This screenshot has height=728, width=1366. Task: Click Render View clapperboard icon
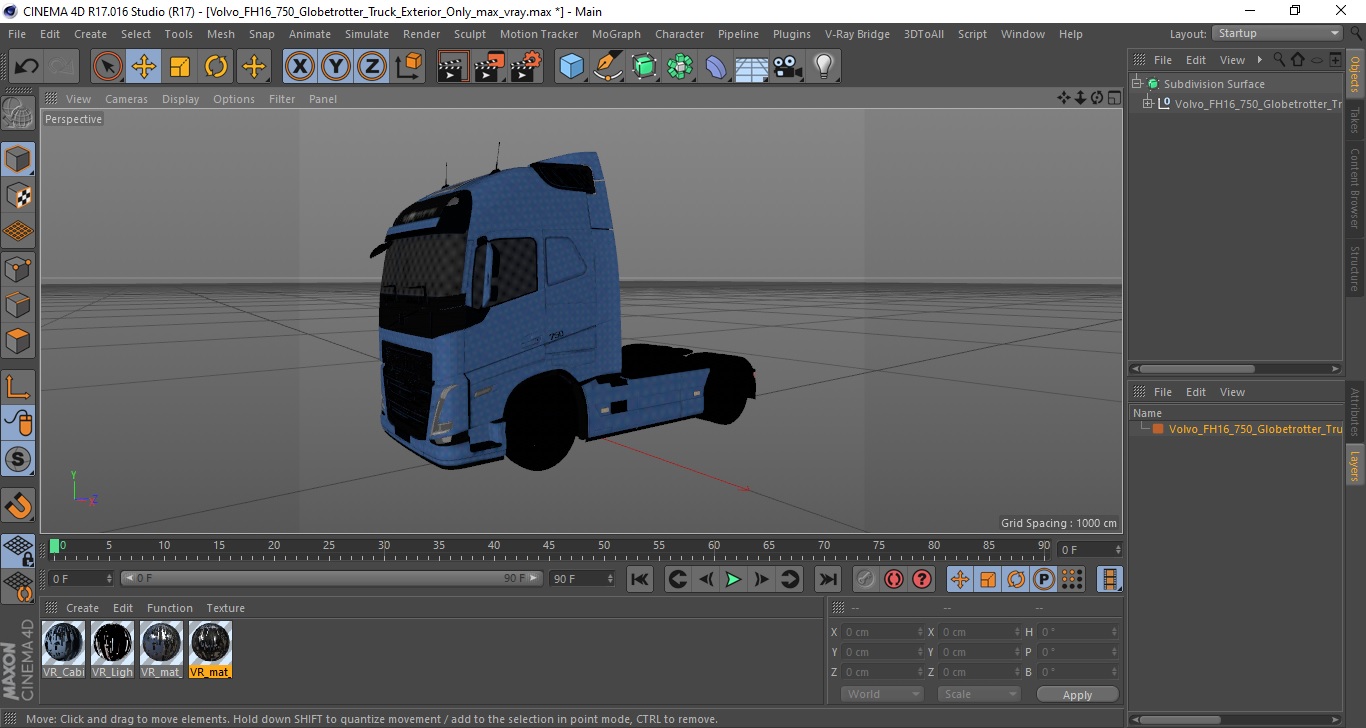click(453, 67)
